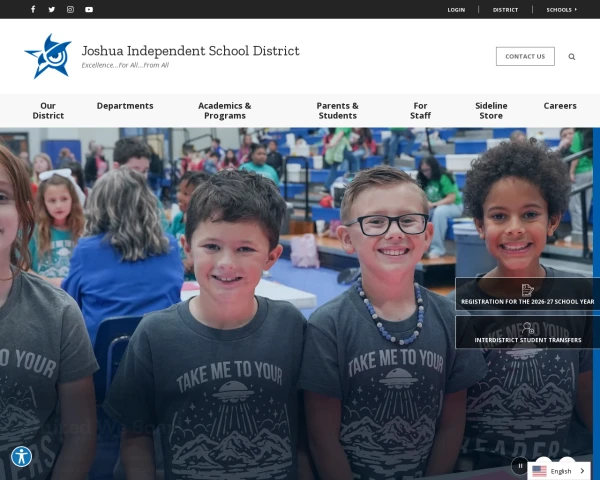The width and height of the screenshot is (600, 480).
Task: Open the For Staff menu
Action: click(x=420, y=111)
